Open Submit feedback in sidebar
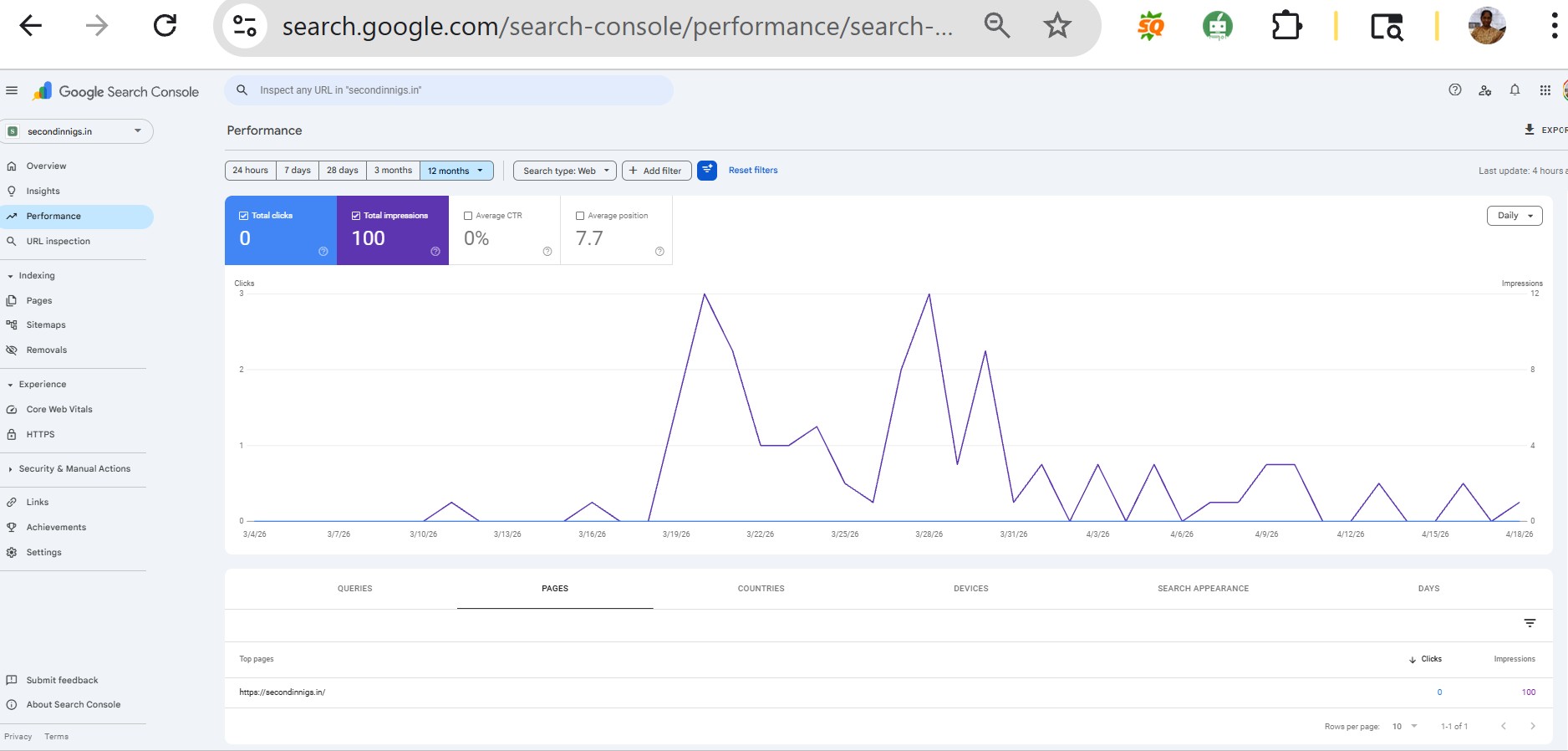 coord(62,681)
